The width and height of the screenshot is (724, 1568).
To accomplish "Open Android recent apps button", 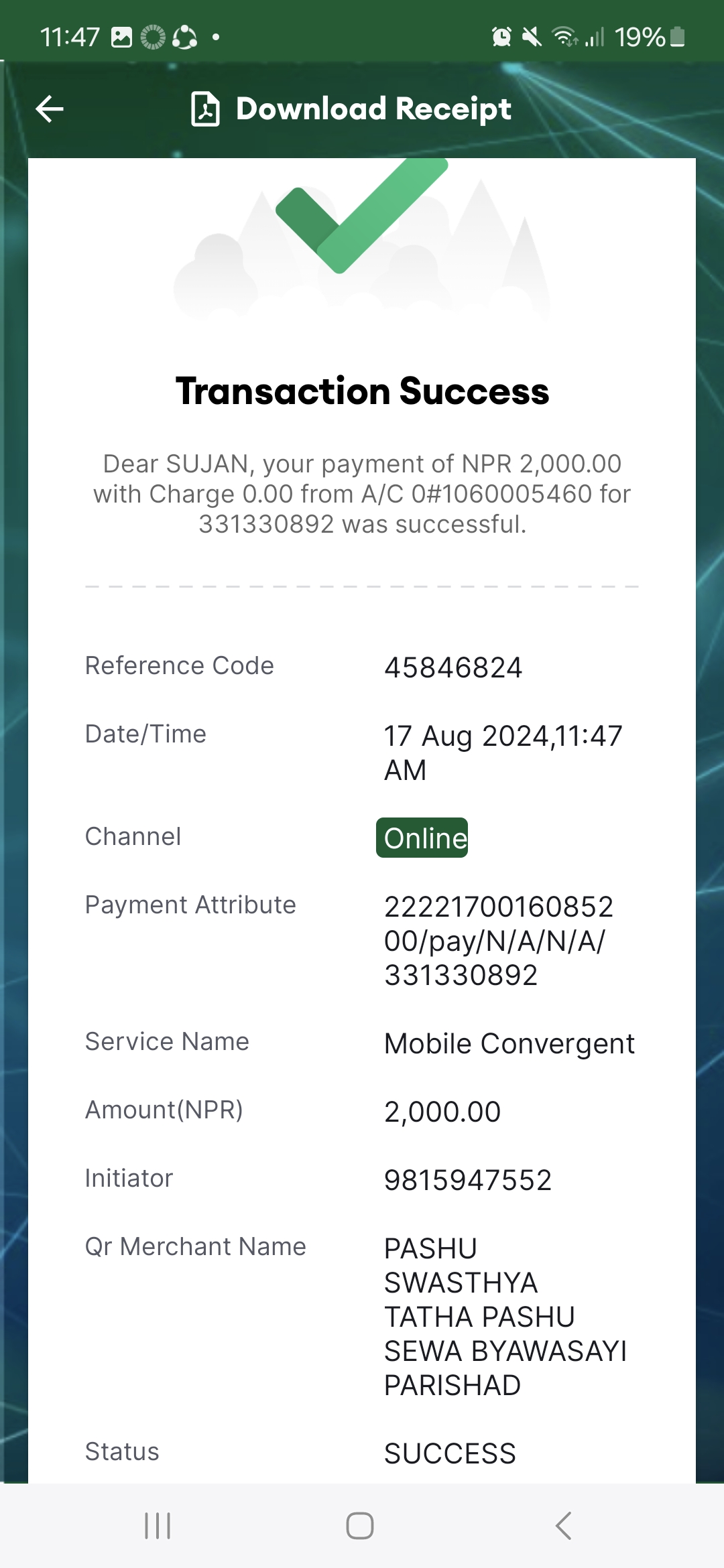I will click(x=158, y=1526).
